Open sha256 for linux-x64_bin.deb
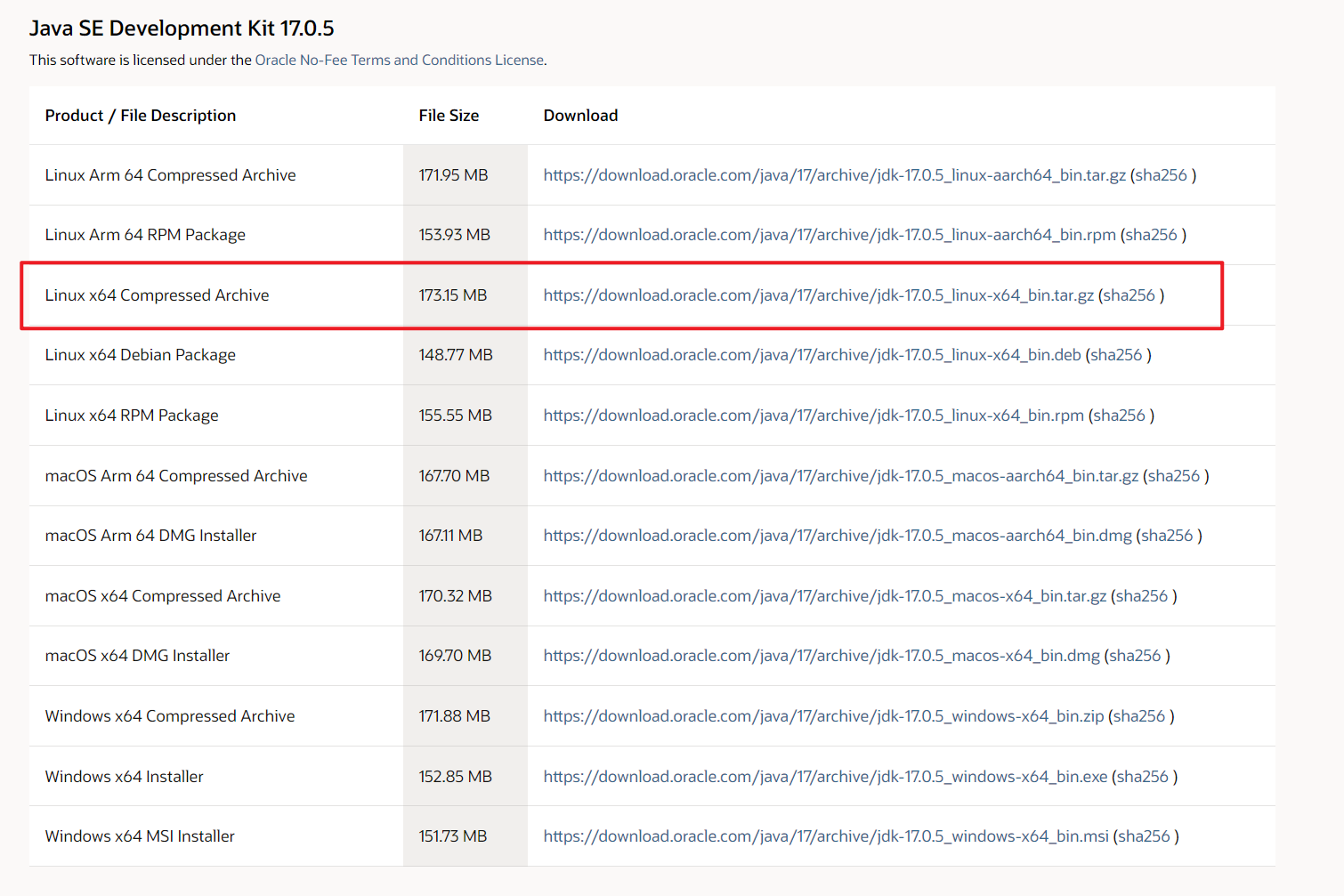 click(x=1116, y=355)
